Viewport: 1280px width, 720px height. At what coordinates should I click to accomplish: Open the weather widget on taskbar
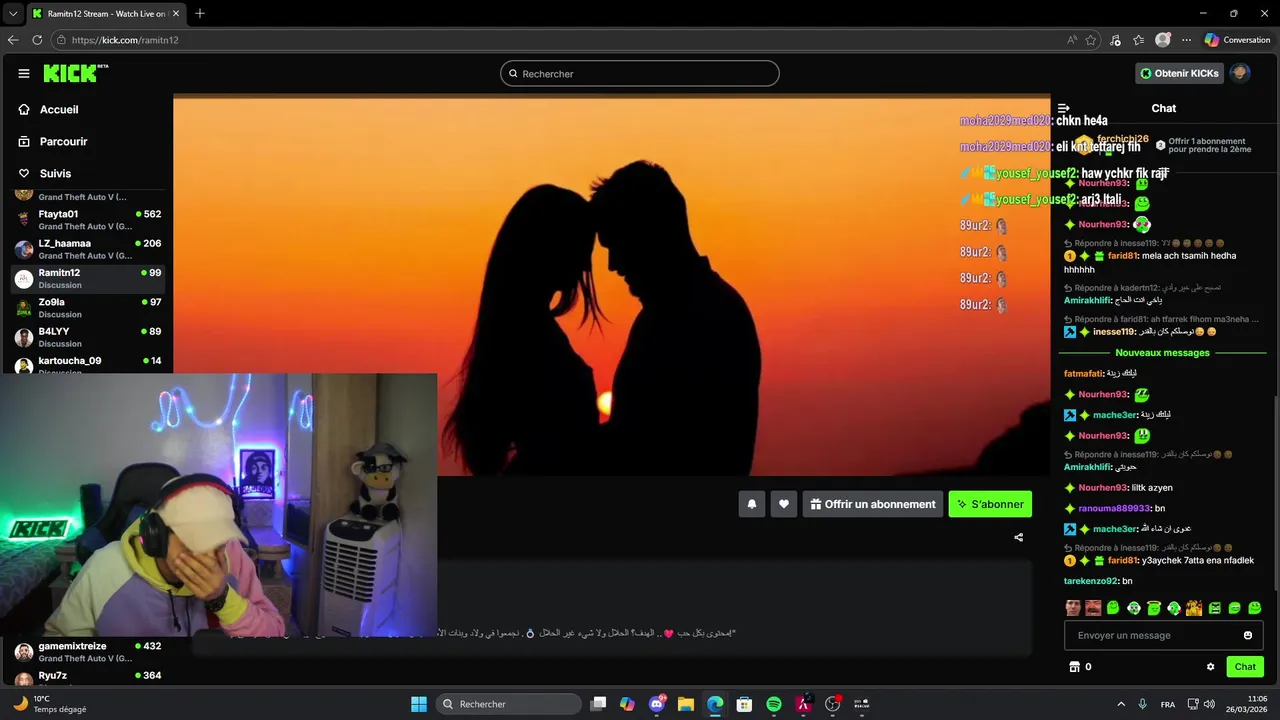pos(48,704)
